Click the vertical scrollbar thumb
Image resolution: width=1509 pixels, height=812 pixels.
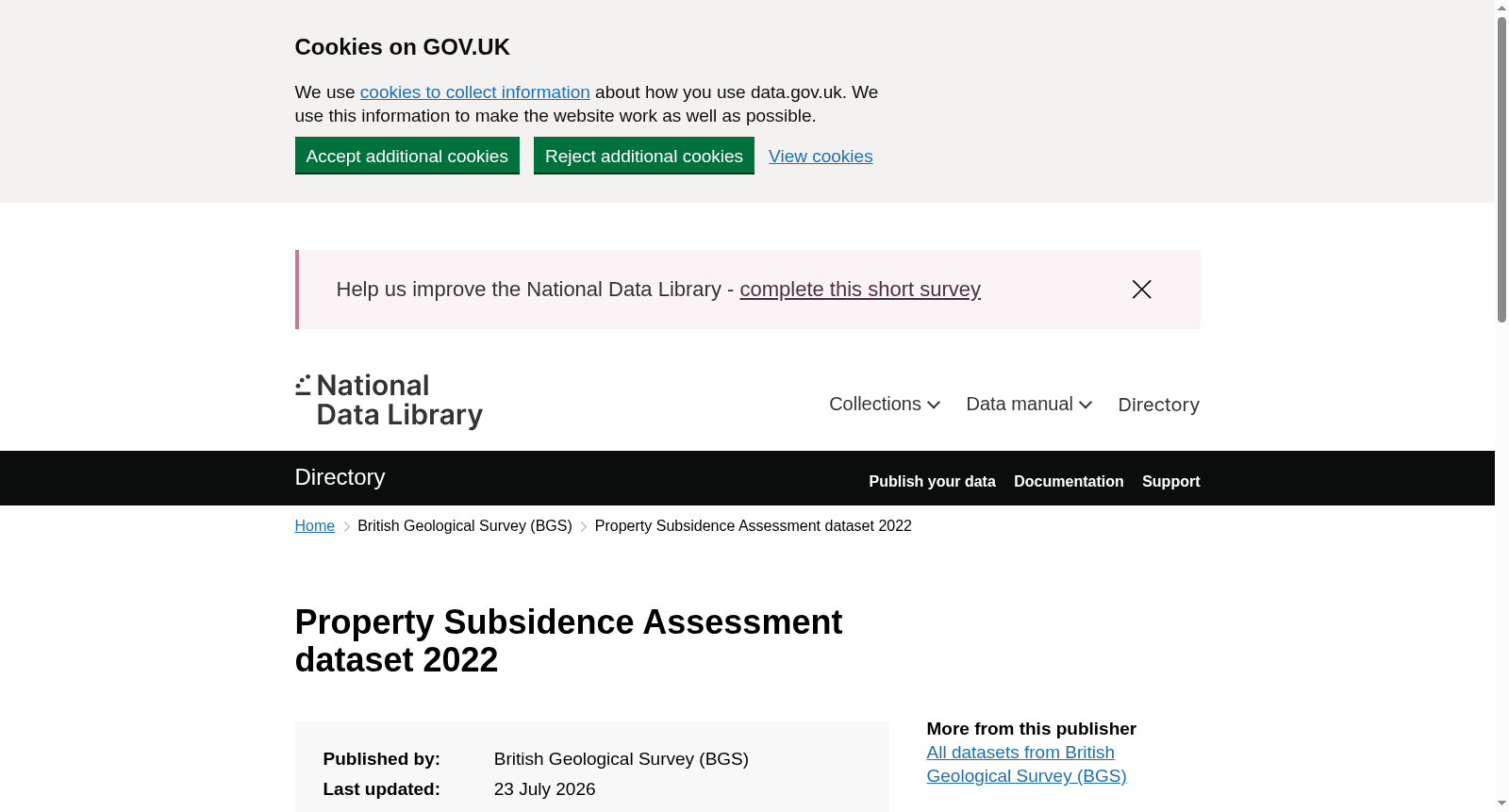tap(1501, 170)
